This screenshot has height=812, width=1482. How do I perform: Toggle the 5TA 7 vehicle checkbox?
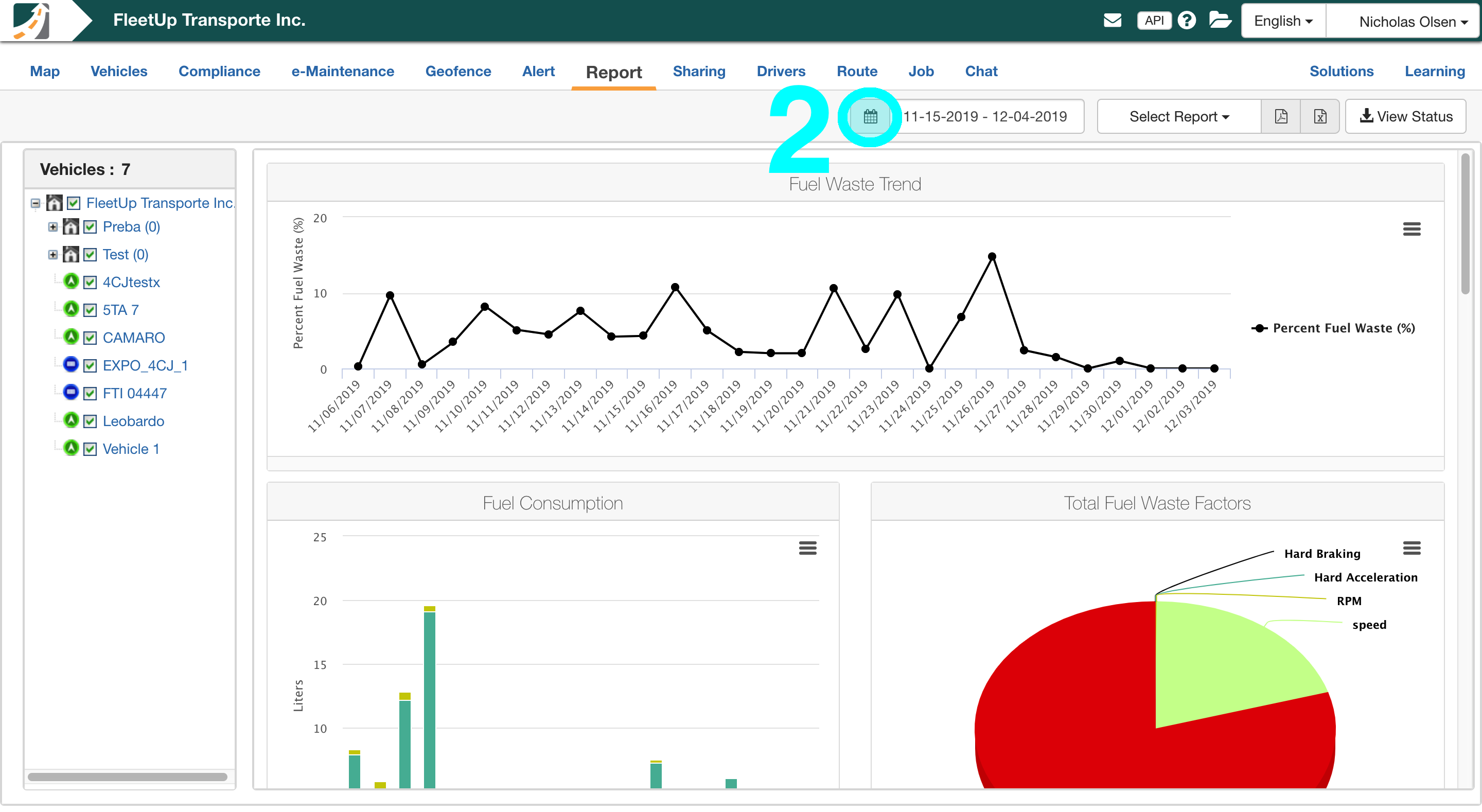pyautogui.click(x=91, y=310)
